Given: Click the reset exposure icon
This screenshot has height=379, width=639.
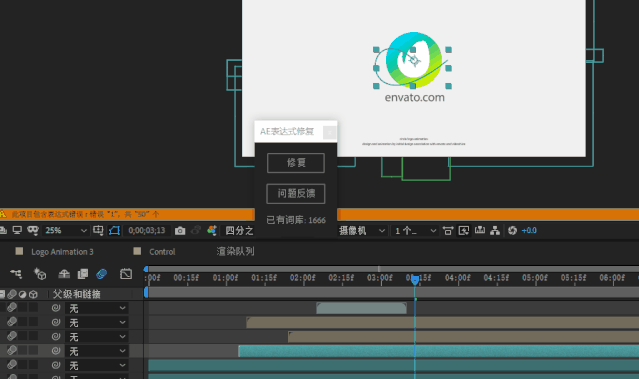Looking at the screenshot, I should pos(512,231).
